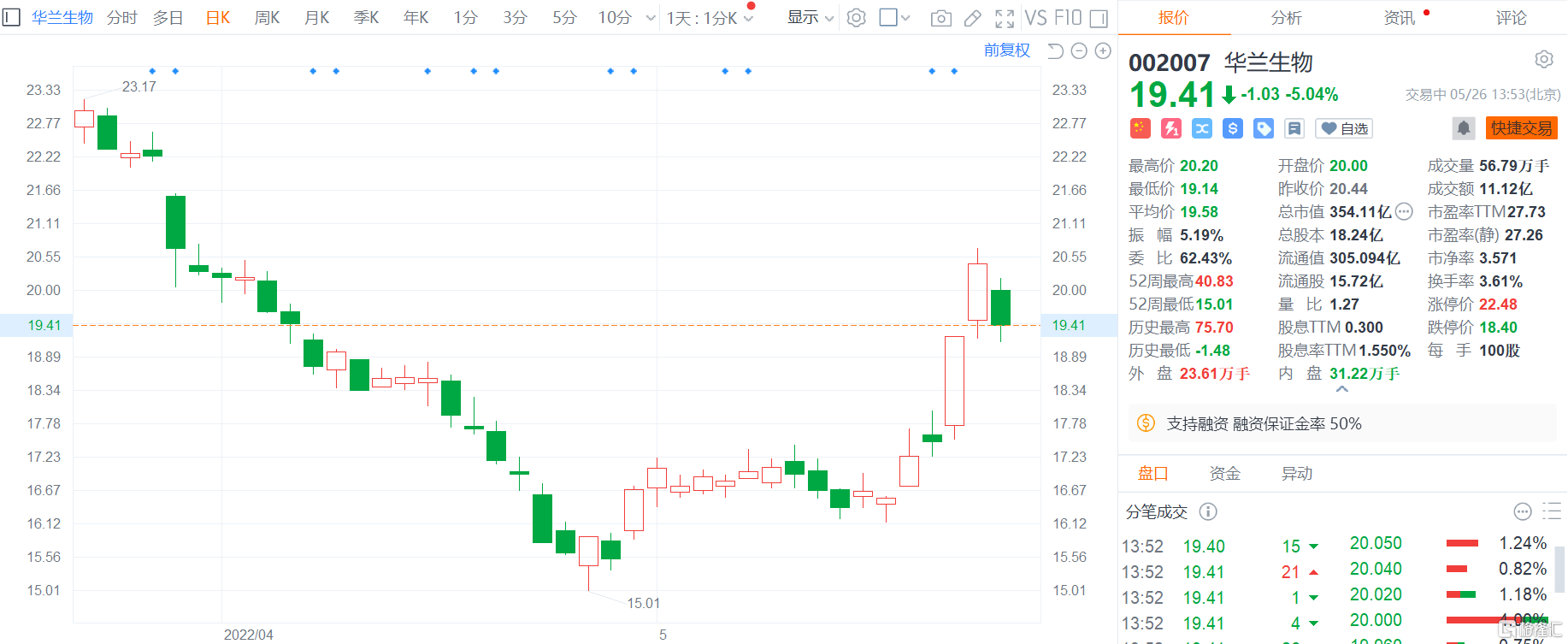
Task: Open the notes icon next to tags
Action: (1294, 128)
